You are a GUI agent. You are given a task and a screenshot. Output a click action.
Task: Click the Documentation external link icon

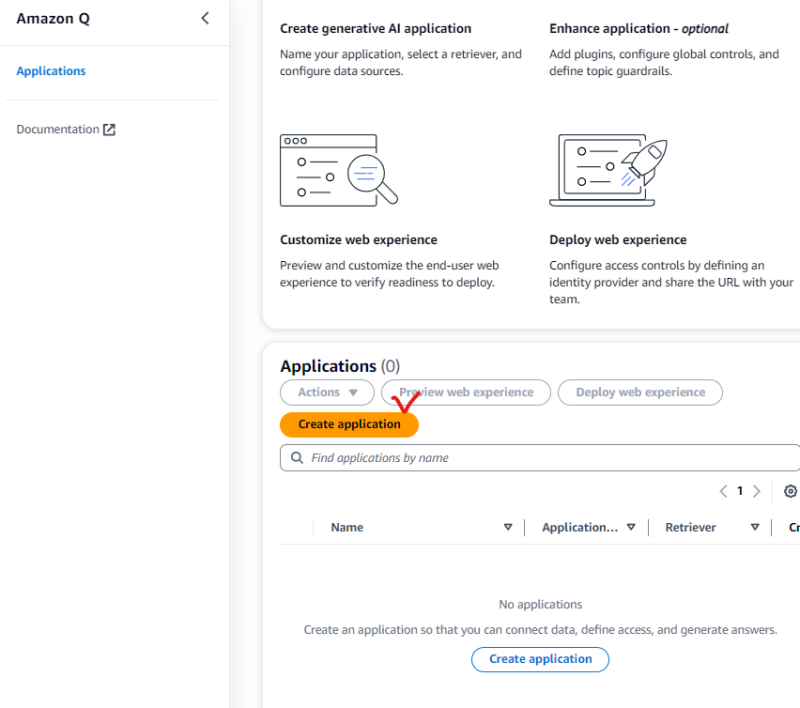tap(110, 130)
